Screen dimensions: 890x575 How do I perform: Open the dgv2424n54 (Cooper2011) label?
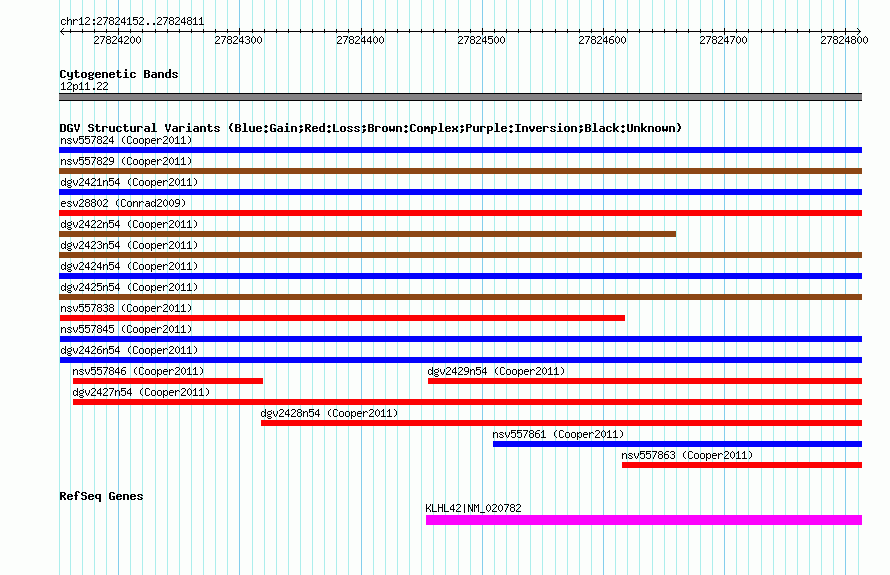129,266
